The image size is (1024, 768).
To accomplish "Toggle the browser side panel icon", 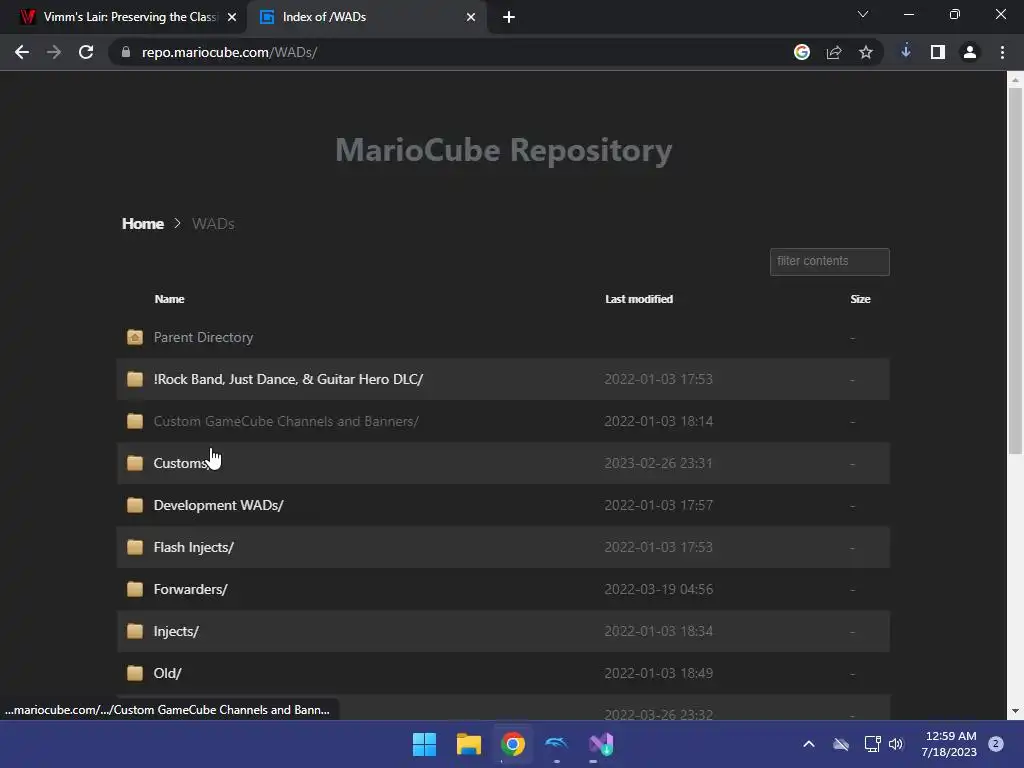I will click(x=938, y=52).
